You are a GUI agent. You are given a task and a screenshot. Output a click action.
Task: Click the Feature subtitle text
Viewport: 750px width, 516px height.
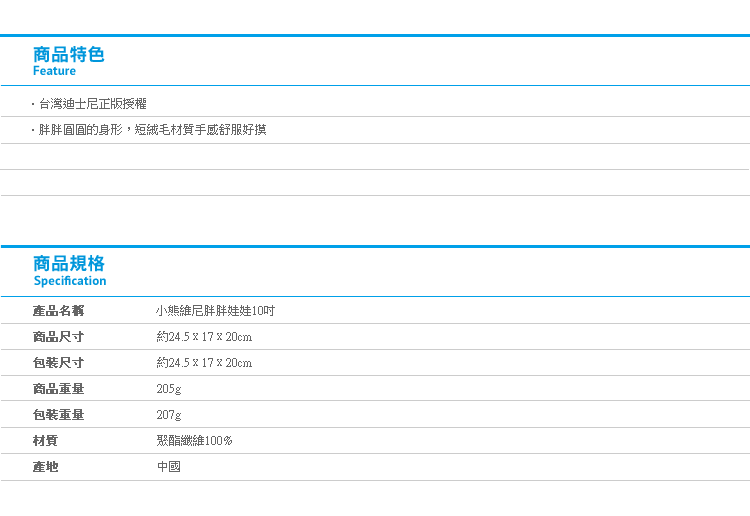54,71
